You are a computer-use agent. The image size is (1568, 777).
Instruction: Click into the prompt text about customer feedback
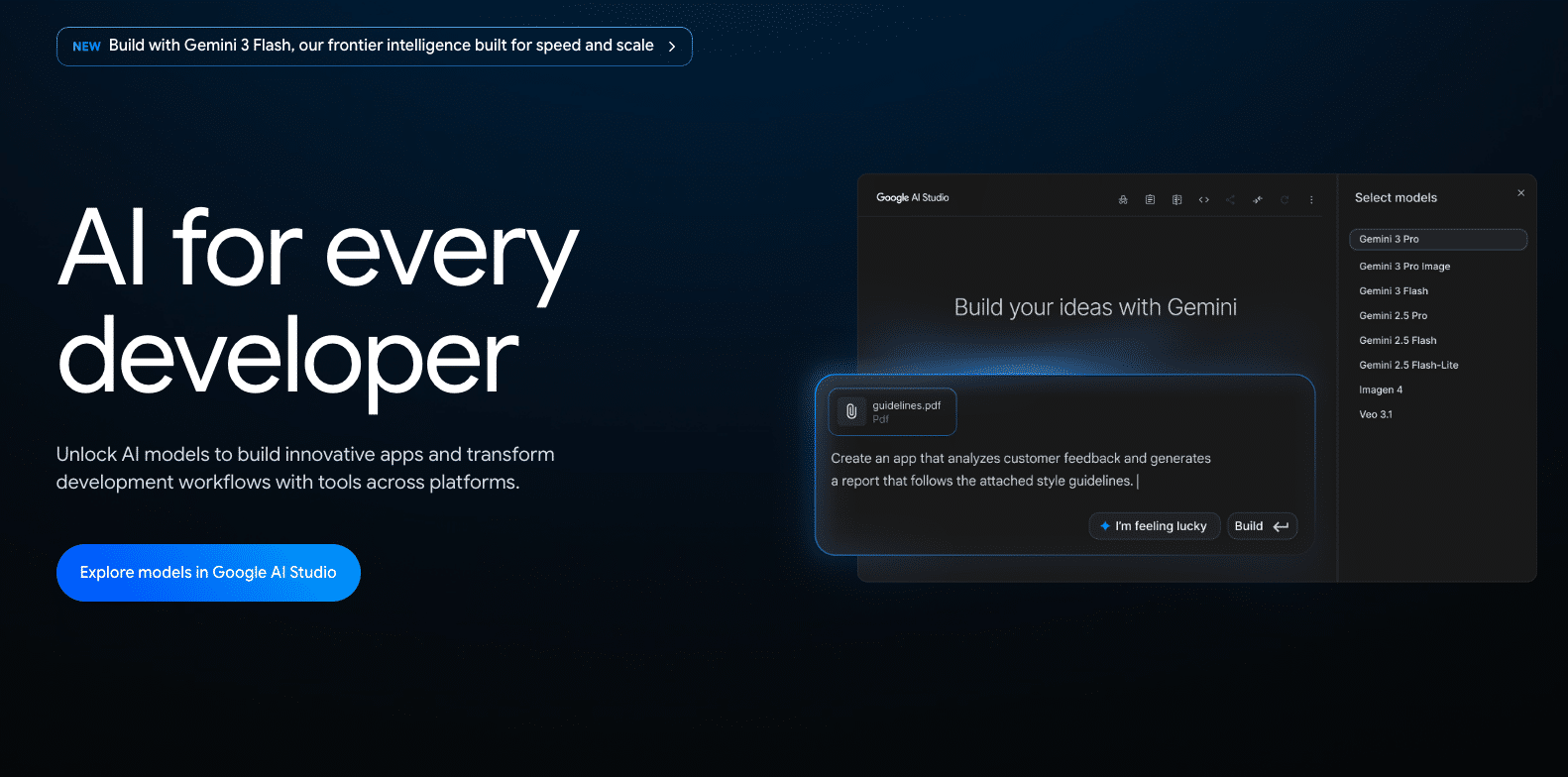click(x=1020, y=469)
